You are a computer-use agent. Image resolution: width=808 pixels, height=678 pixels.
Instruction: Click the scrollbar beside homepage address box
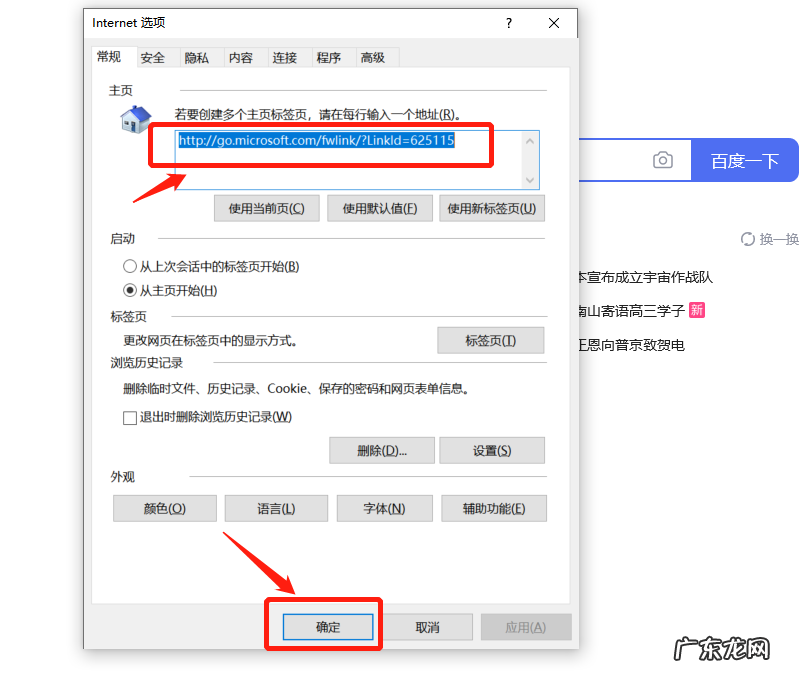coord(531,160)
